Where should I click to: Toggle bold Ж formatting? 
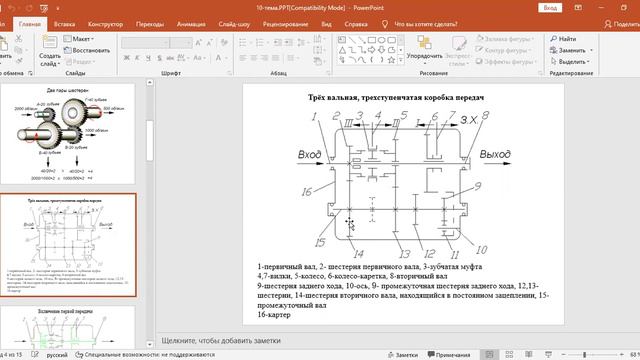(x=127, y=58)
